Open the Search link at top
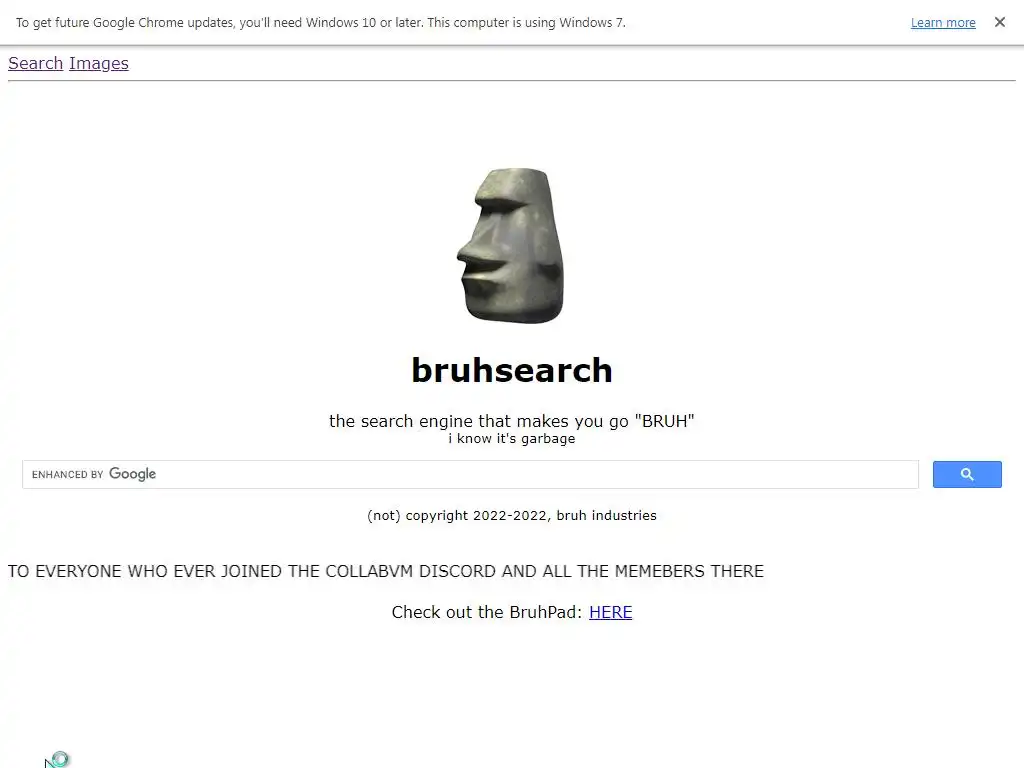This screenshot has width=1024, height=768. click(35, 63)
